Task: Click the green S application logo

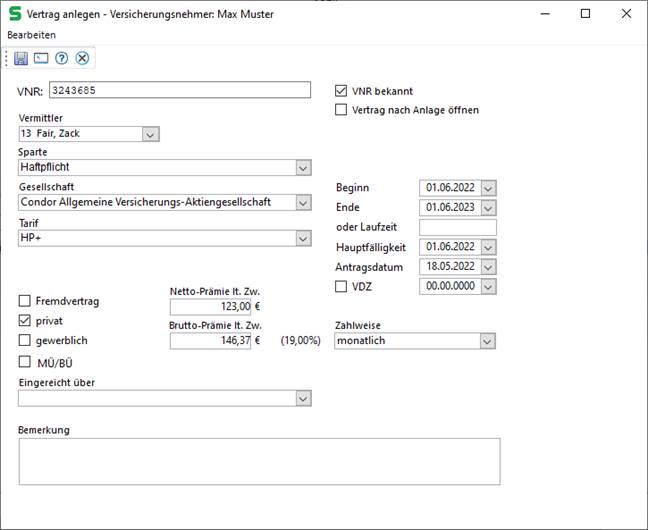Action: (13, 13)
